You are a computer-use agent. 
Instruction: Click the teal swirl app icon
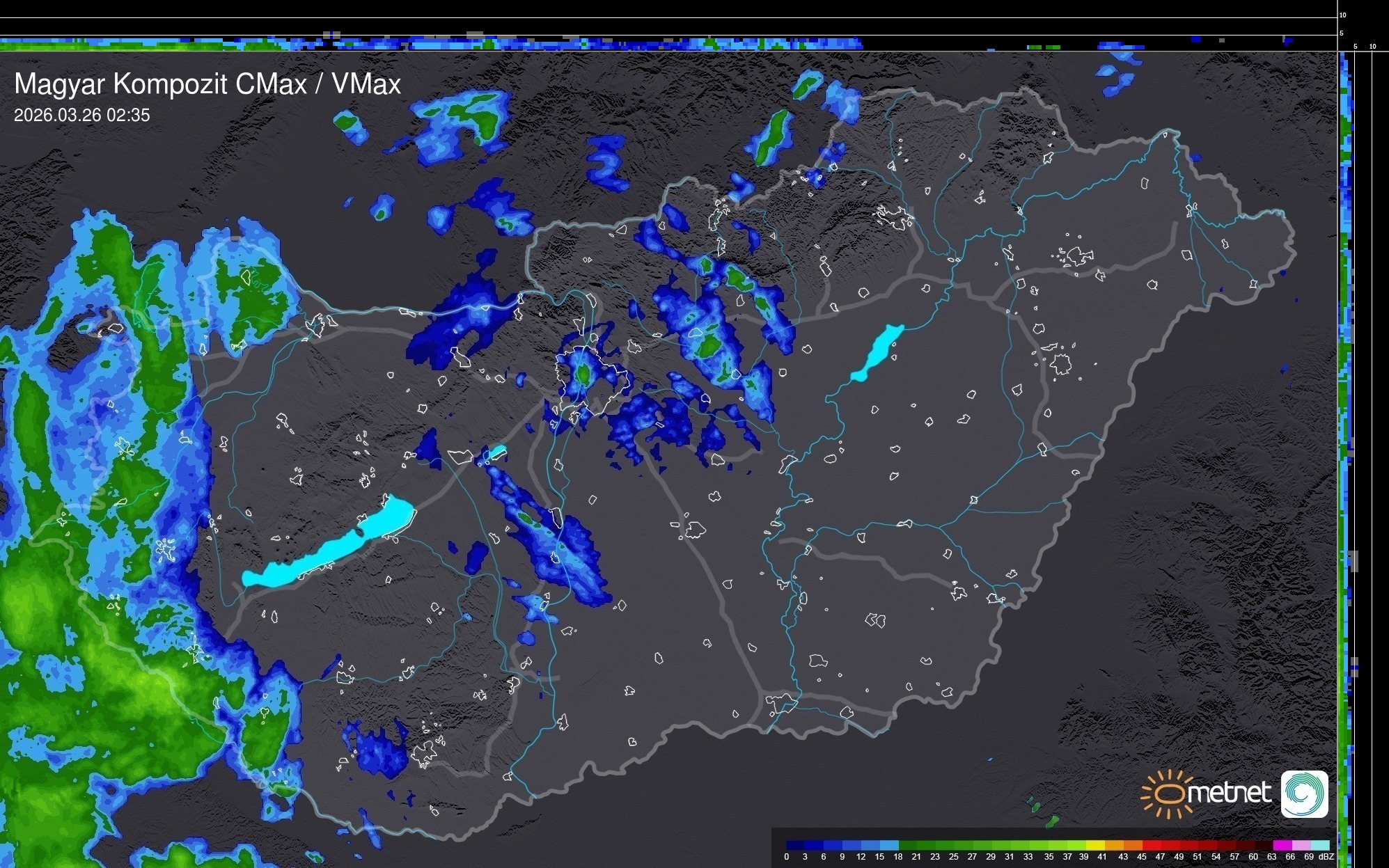pyautogui.click(x=1304, y=794)
